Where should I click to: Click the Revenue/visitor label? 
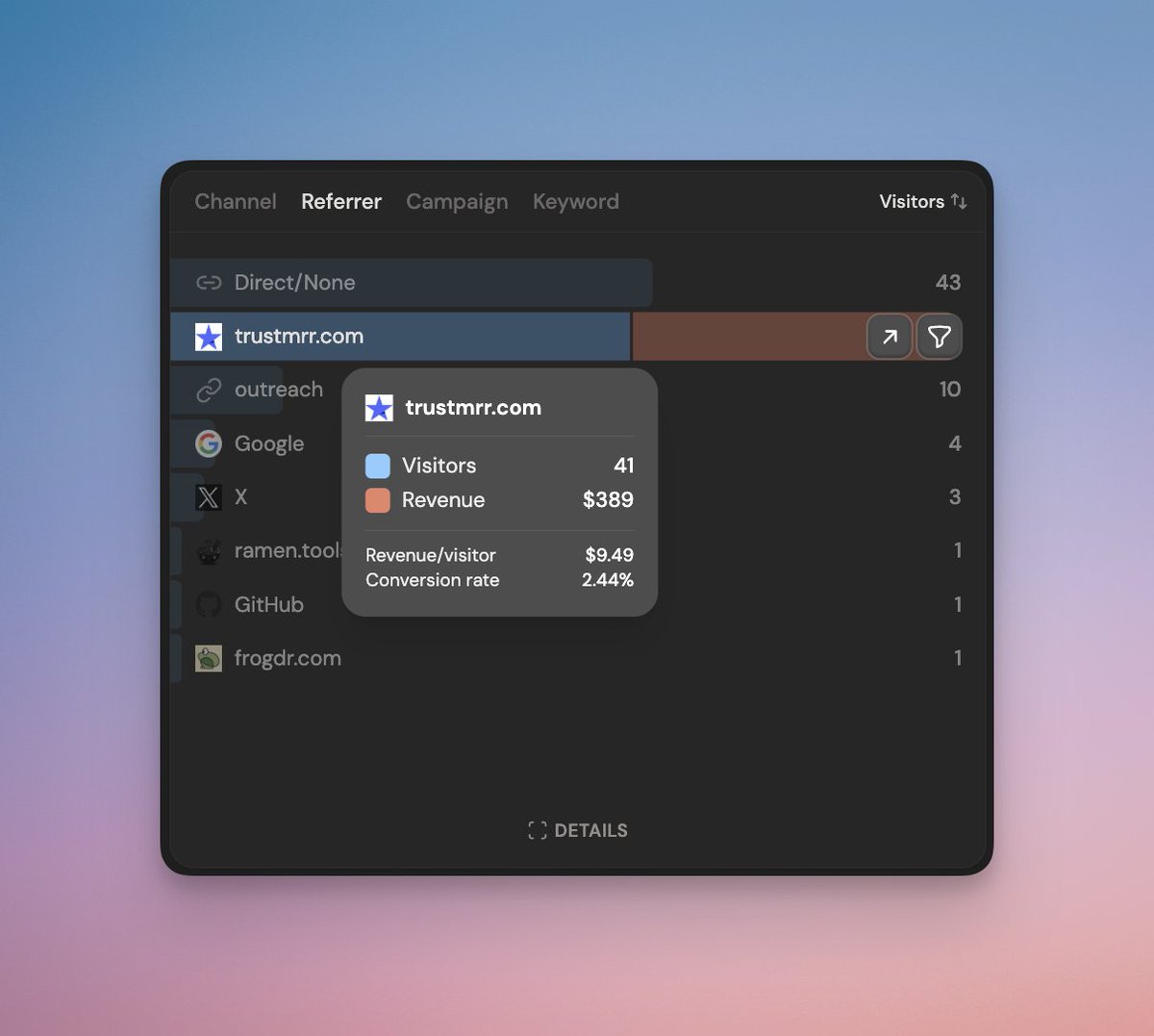pyautogui.click(x=431, y=555)
